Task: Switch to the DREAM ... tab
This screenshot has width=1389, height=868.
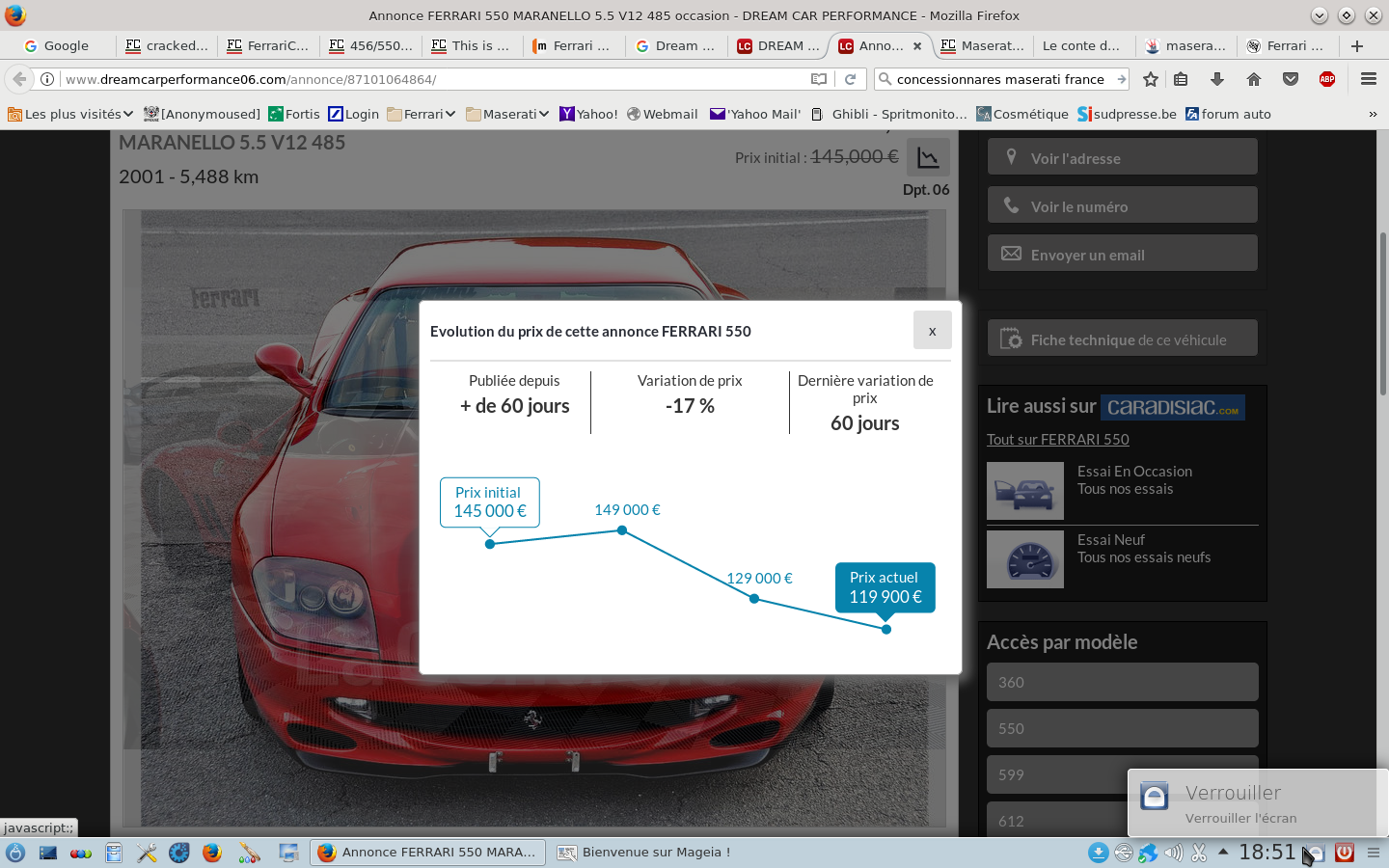Action: [x=778, y=45]
